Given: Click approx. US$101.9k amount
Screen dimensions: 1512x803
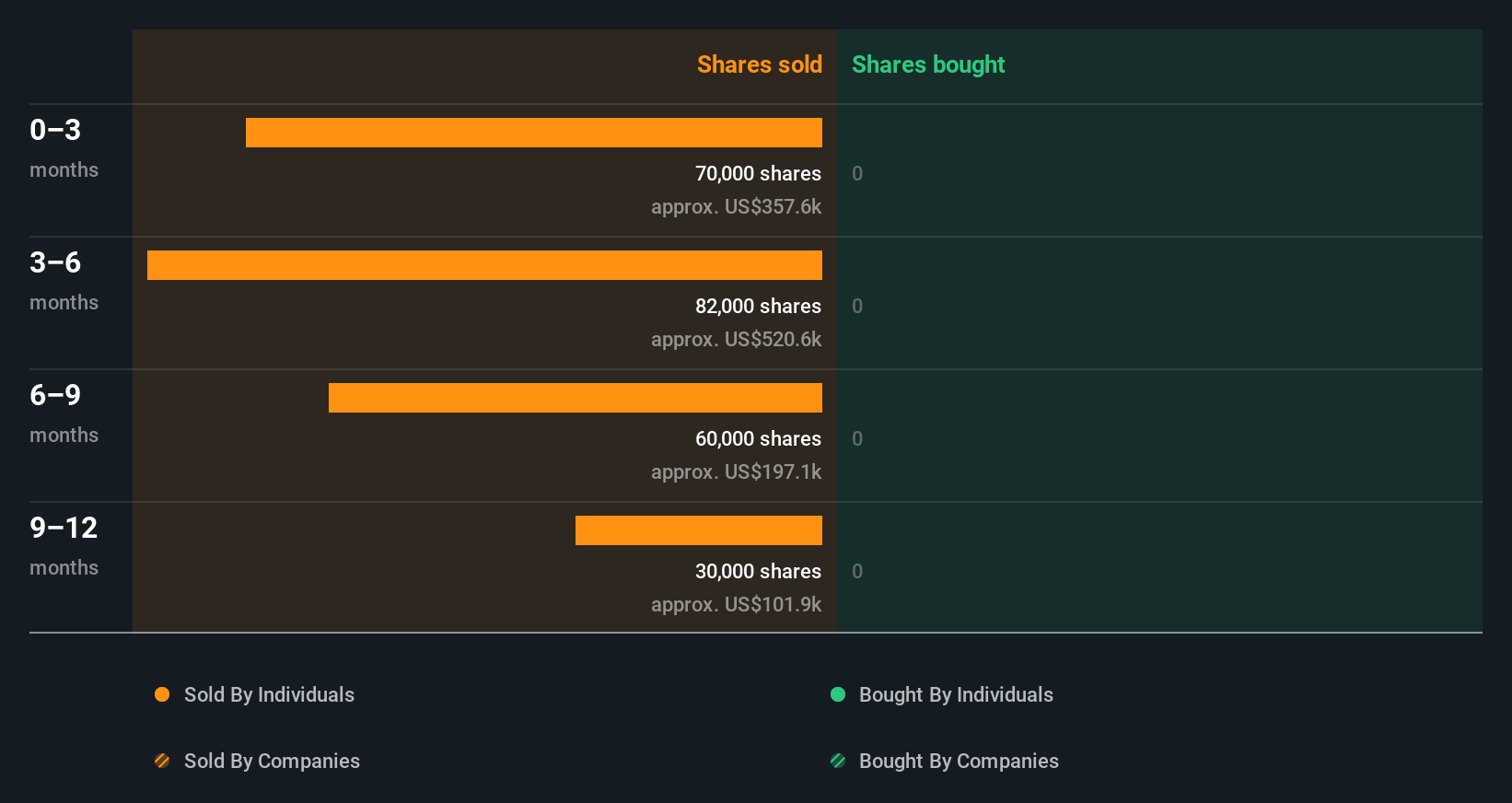Looking at the screenshot, I should [736, 604].
